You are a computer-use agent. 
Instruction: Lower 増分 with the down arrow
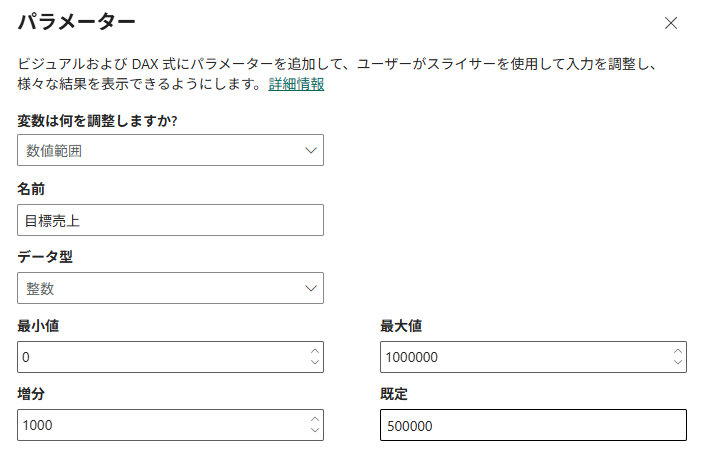(315, 430)
